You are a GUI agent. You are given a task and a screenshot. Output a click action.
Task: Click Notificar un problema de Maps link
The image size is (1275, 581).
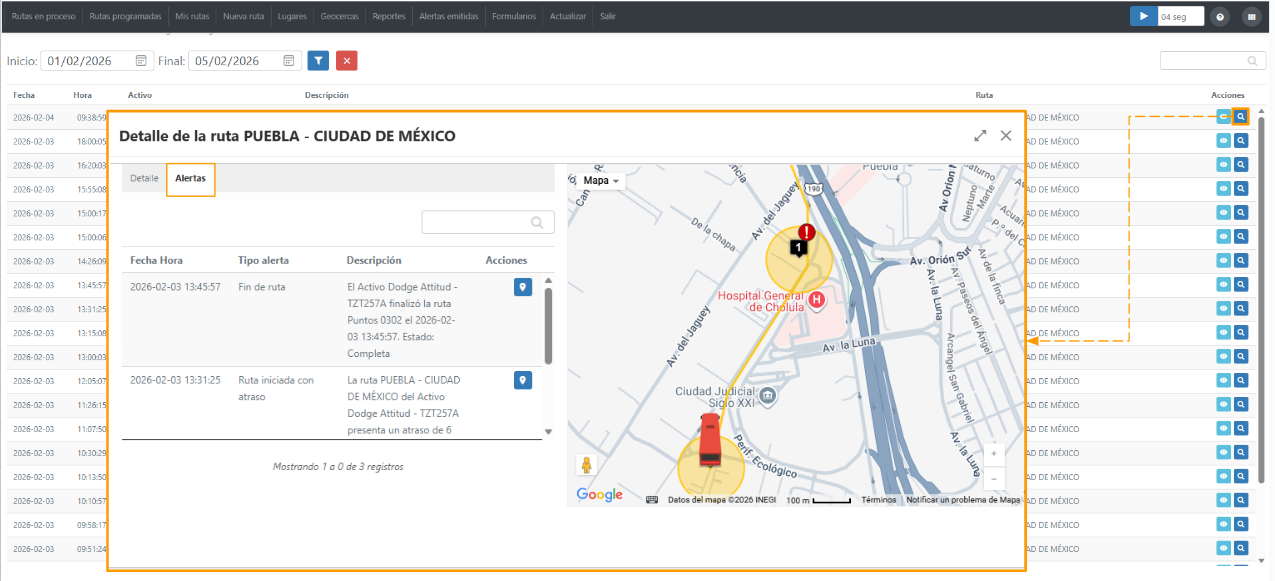point(963,500)
